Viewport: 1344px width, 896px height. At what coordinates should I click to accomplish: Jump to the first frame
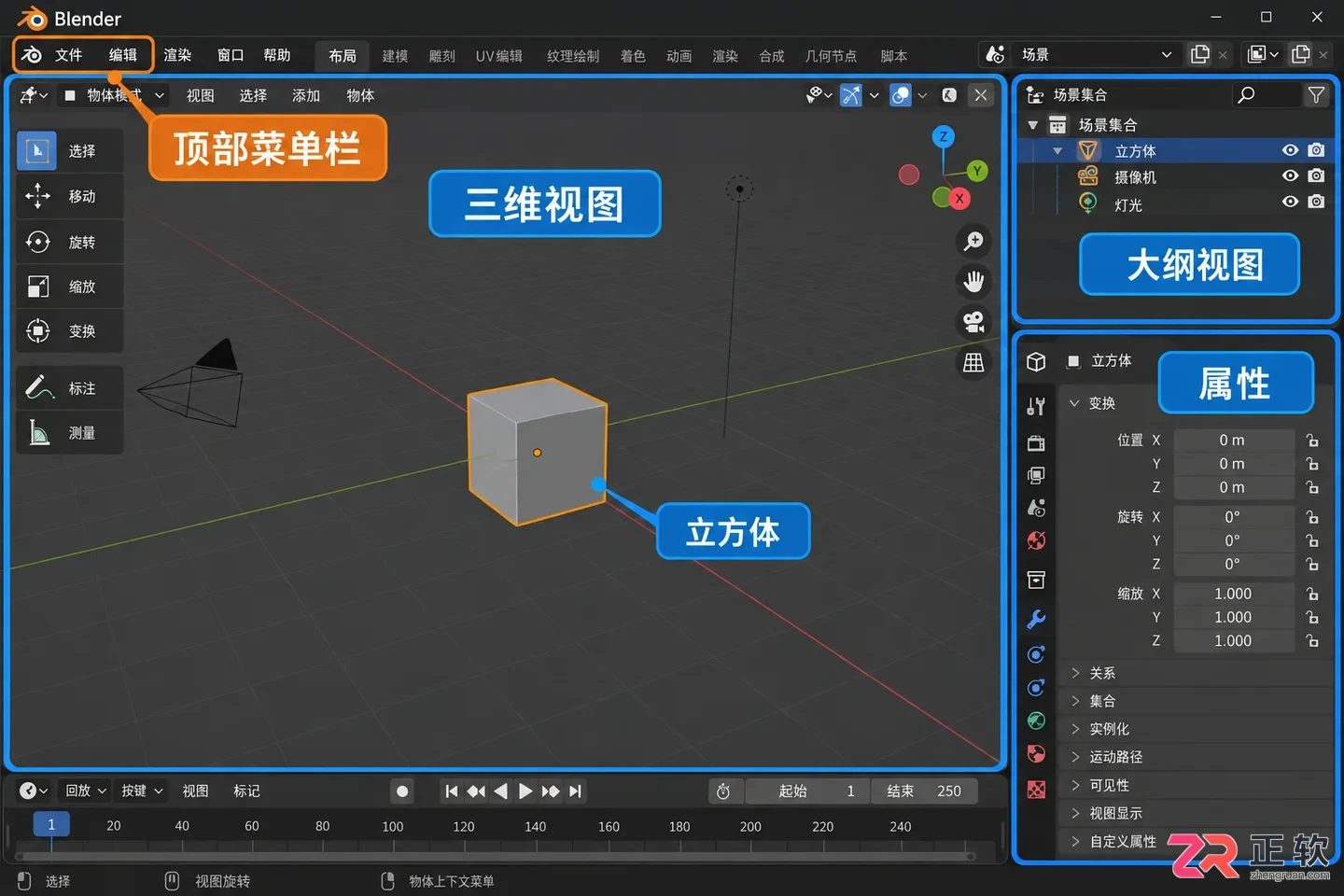pyautogui.click(x=452, y=791)
